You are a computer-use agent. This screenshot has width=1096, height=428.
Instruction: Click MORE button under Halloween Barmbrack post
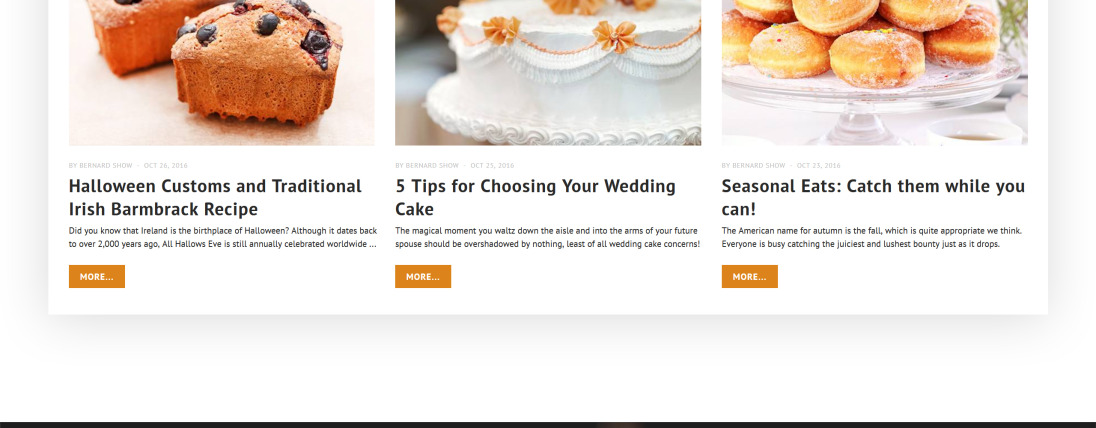[x=96, y=276]
